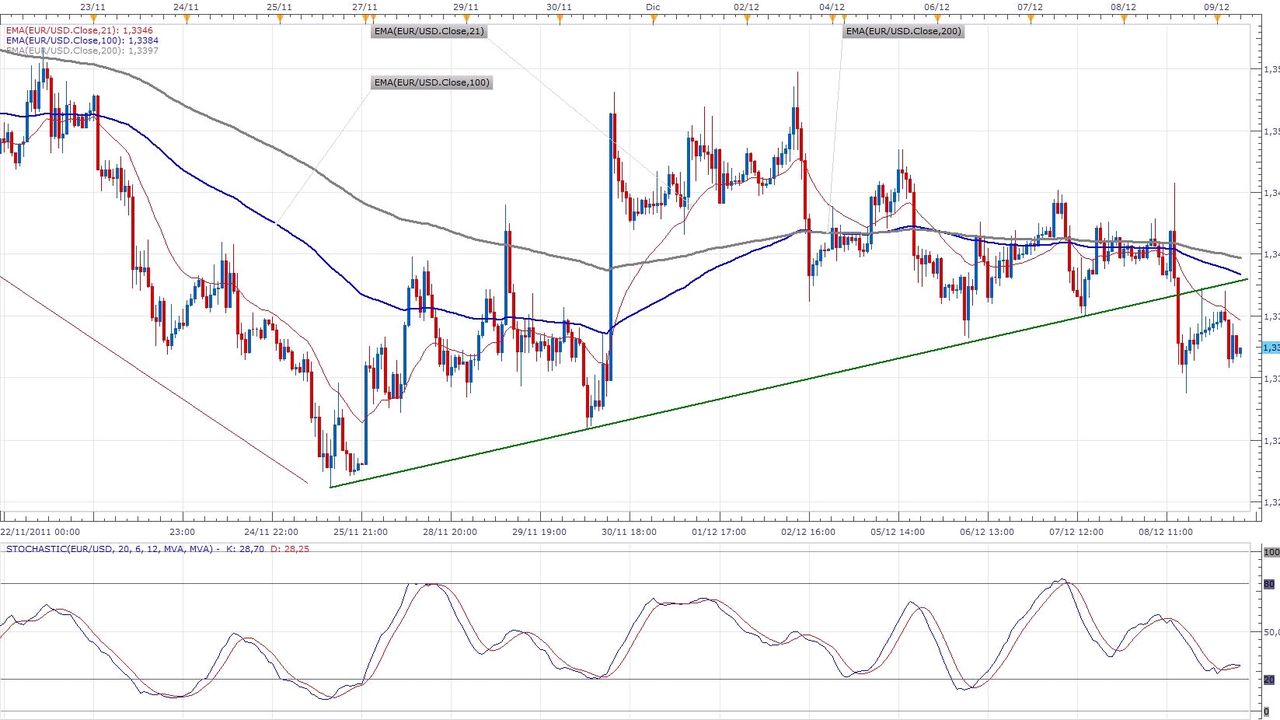Viewport: 1280px width, 720px height.
Task: Click the stochastic D: 28,25 value
Action: (x=289, y=549)
